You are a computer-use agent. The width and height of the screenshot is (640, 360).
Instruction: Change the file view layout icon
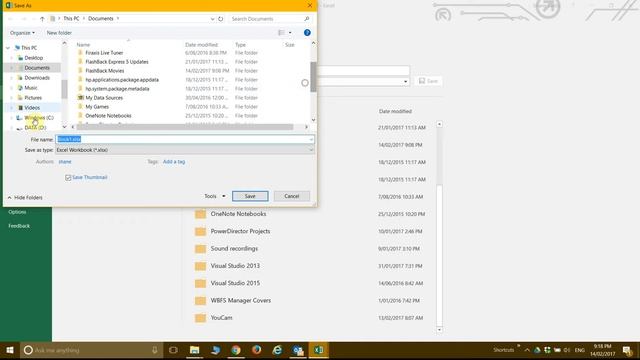(282, 33)
